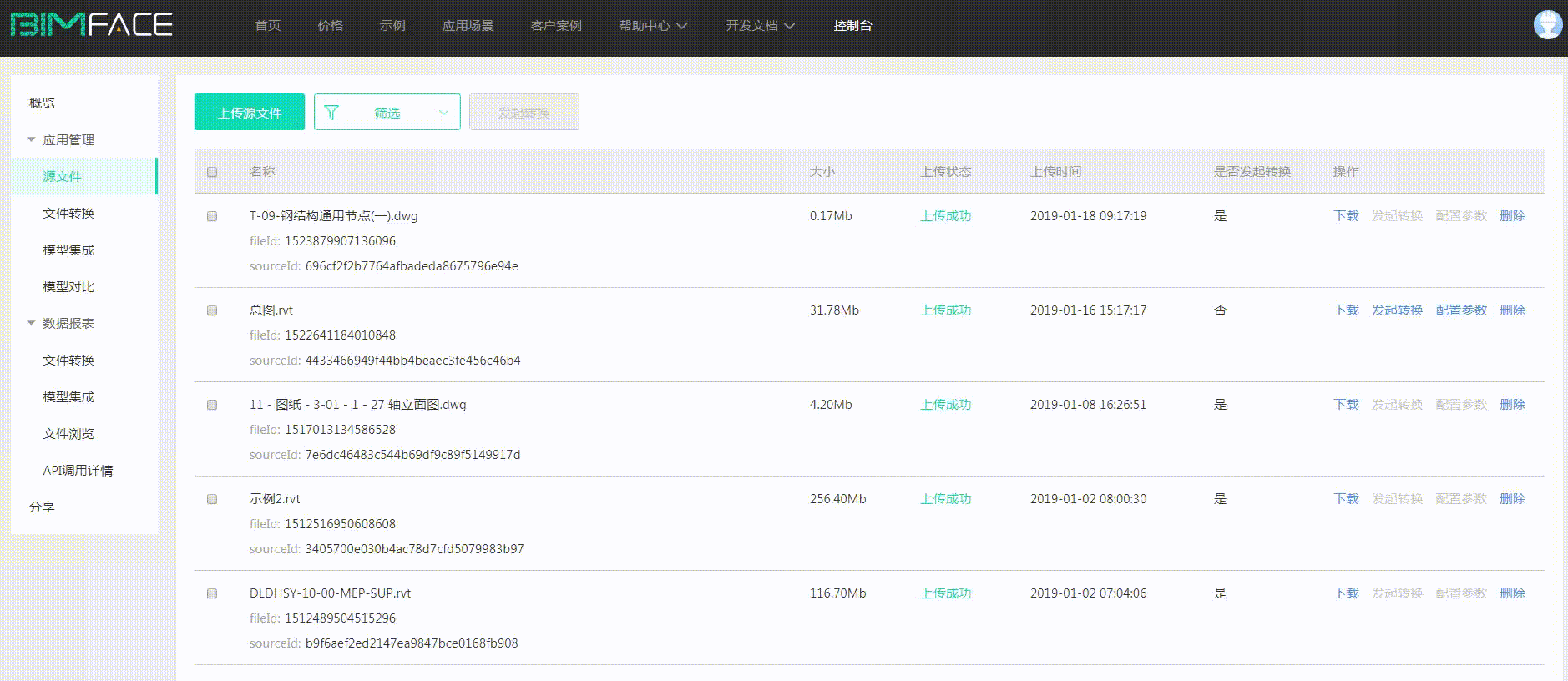1568x681 pixels.
Task: Click the 上传源文件 button
Action: click(250, 113)
